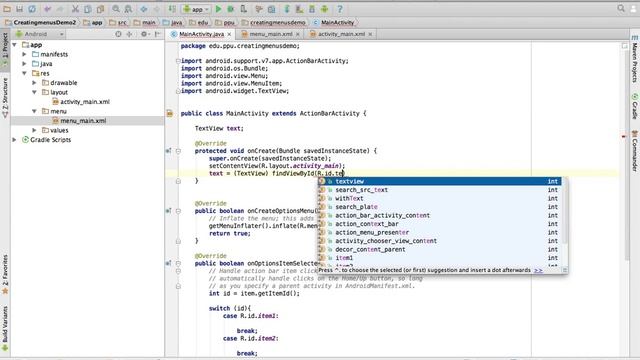
Task: Click the Collapse All icon in Project panel
Action: (130, 34)
